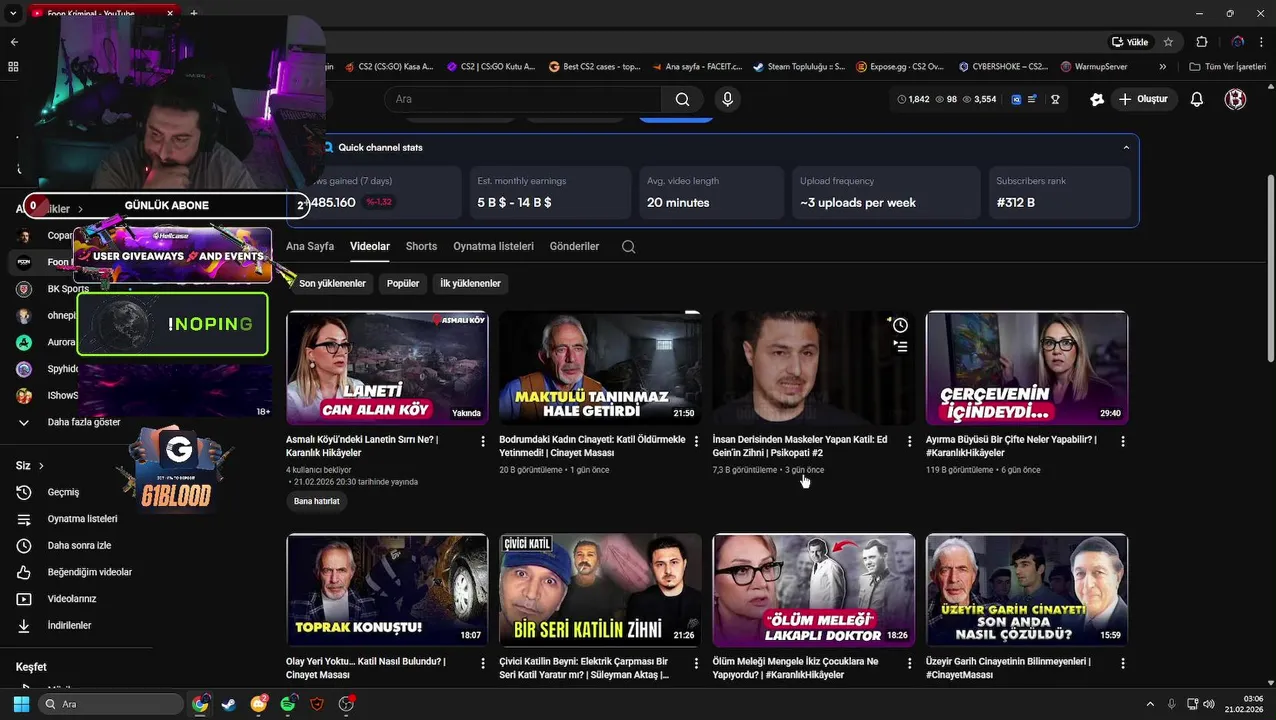Add Ed Gein video to Watch Later
1276x720 pixels.
(900, 325)
